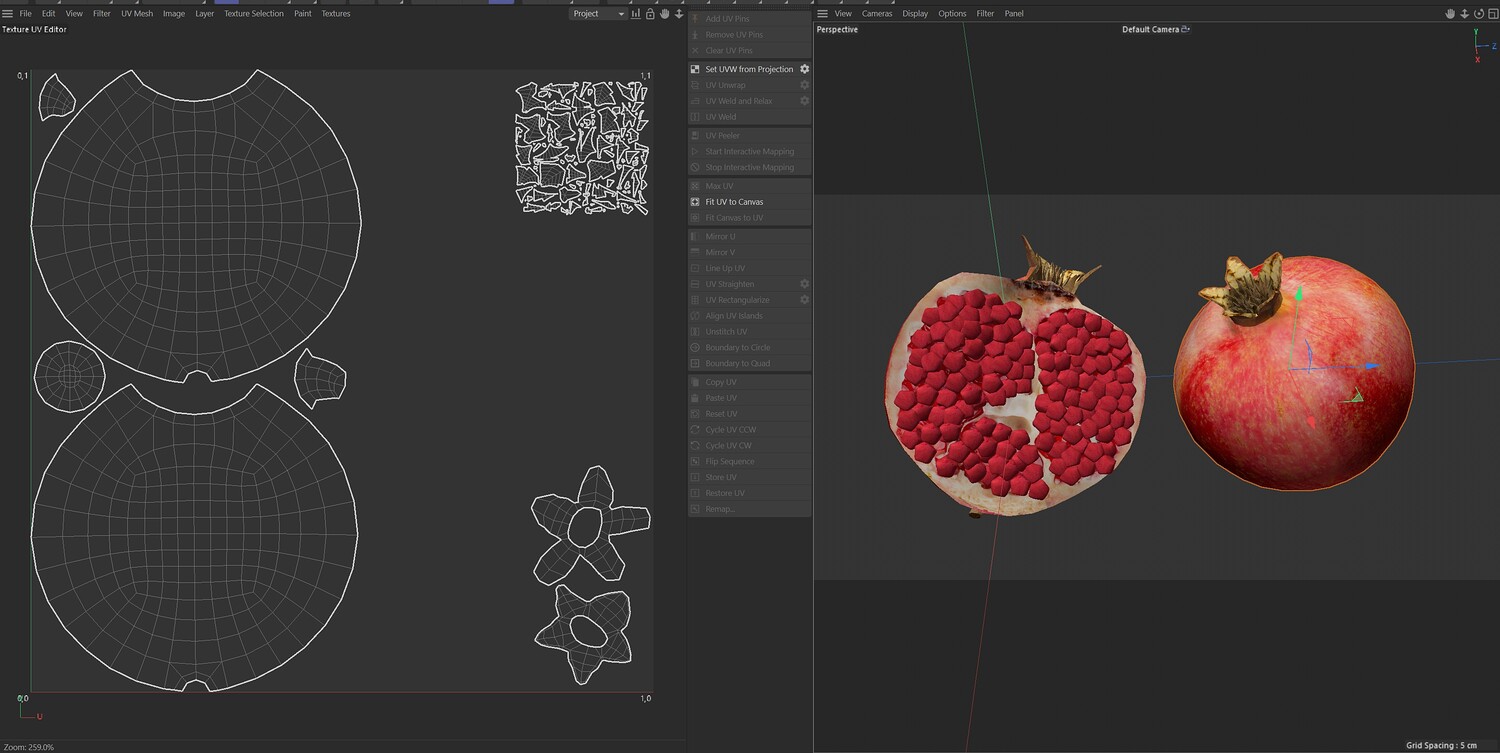Click the Mirror V icon
The image size is (1500, 753).
click(x=696, y=253)
